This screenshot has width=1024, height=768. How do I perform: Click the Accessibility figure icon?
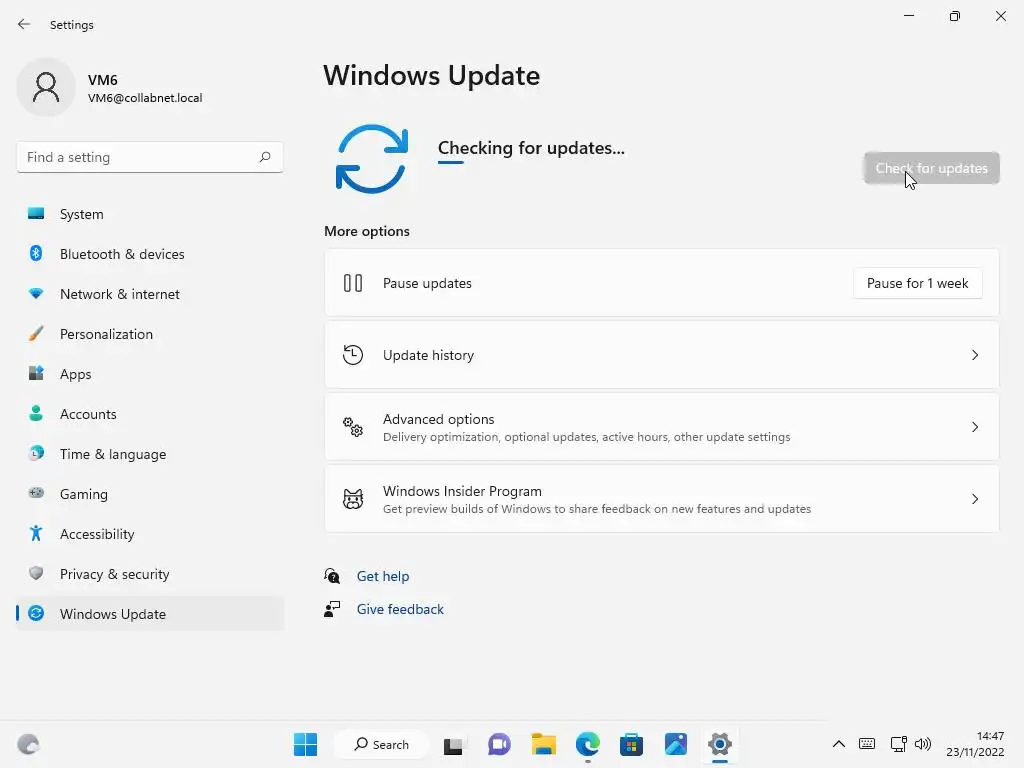[x=36, y=534]
